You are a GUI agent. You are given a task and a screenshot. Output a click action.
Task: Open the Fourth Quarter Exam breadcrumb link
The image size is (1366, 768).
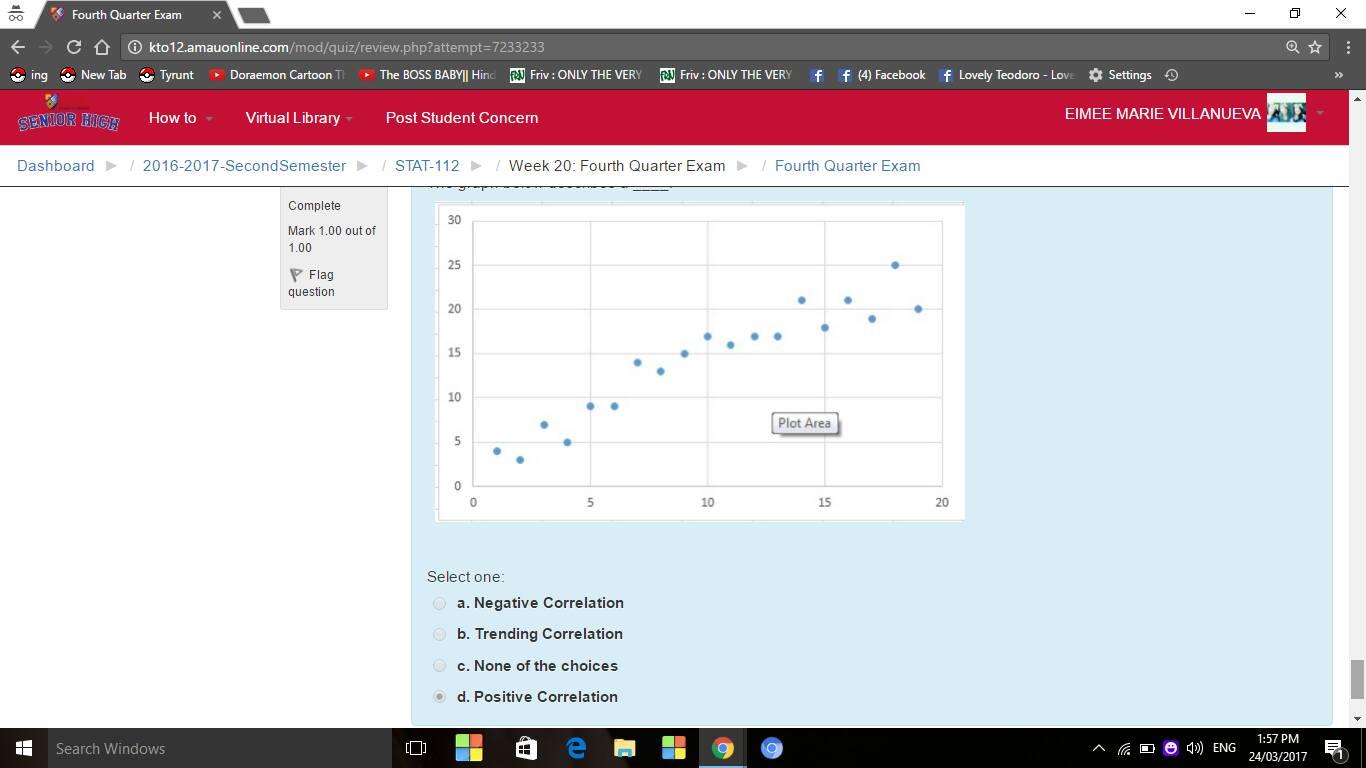point(847,166)
